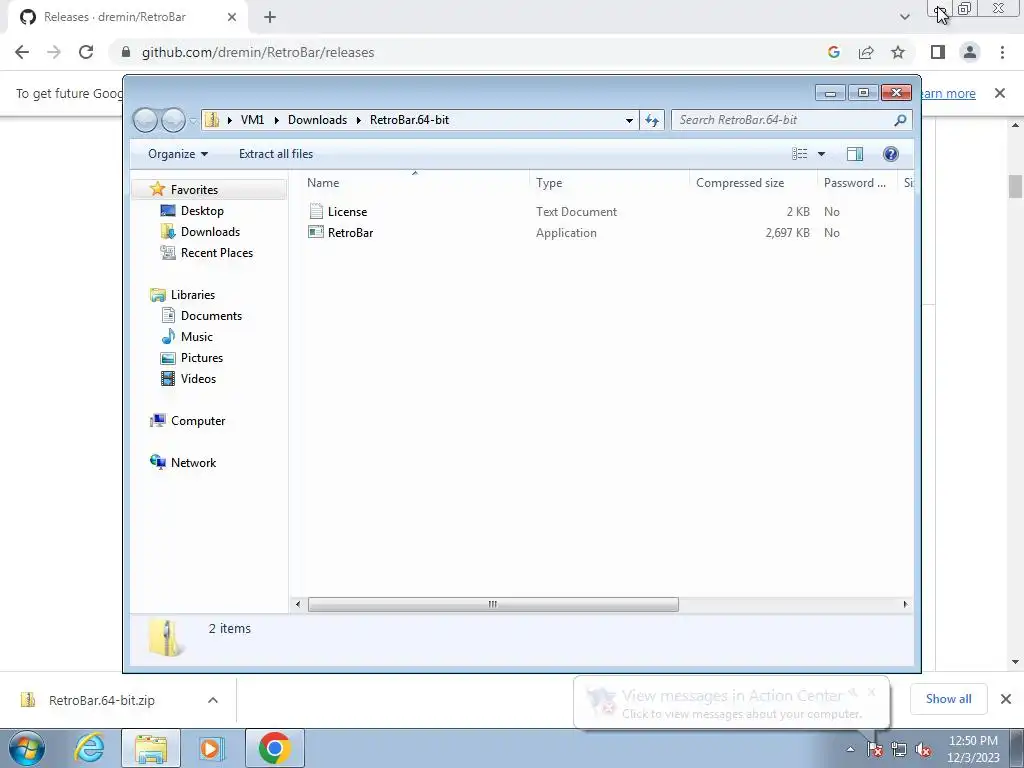Click the Explorer forward arrow button

point(173,120)
